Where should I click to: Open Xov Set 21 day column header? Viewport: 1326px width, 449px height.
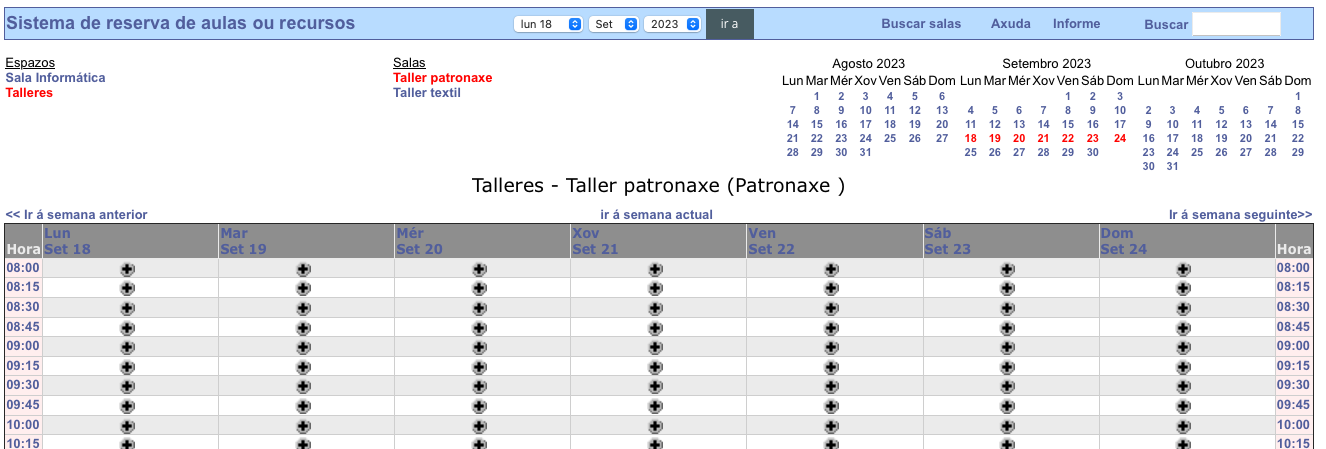coord(595,241)
